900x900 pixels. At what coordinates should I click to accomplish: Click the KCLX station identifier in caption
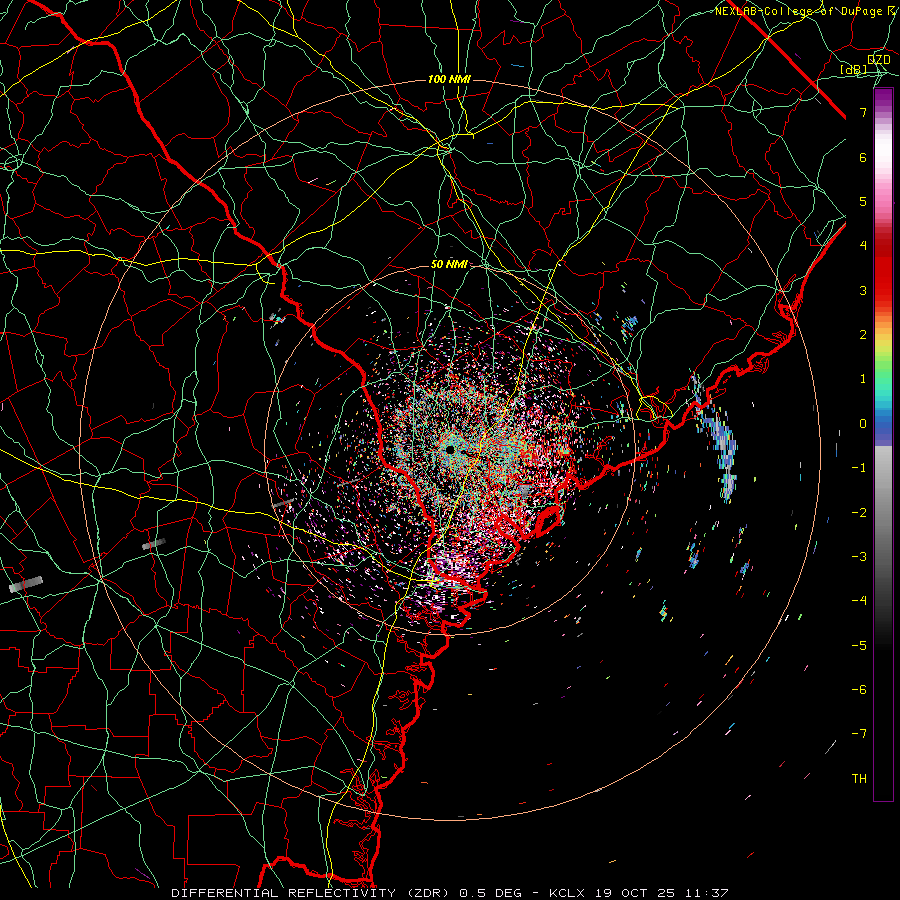coord(567,893)
